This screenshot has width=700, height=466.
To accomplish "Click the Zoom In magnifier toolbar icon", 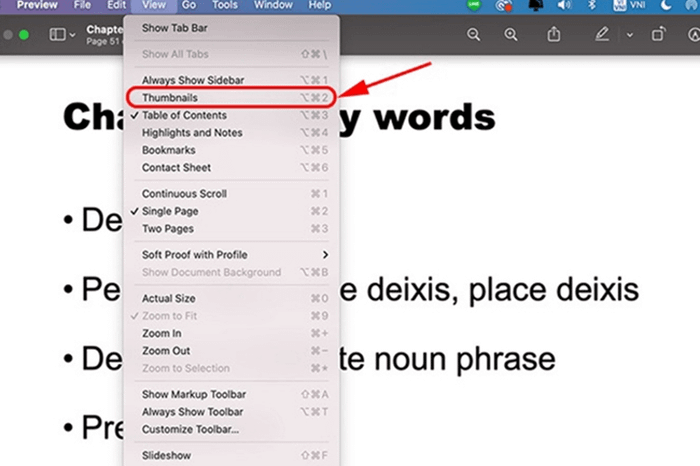I will [x=511, y=34].
